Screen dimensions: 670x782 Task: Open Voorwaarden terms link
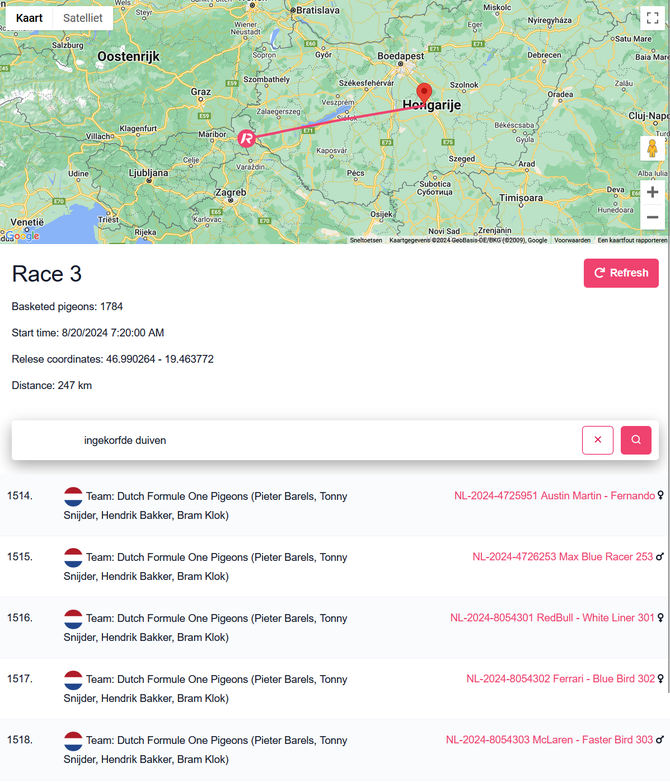point(572,240)
